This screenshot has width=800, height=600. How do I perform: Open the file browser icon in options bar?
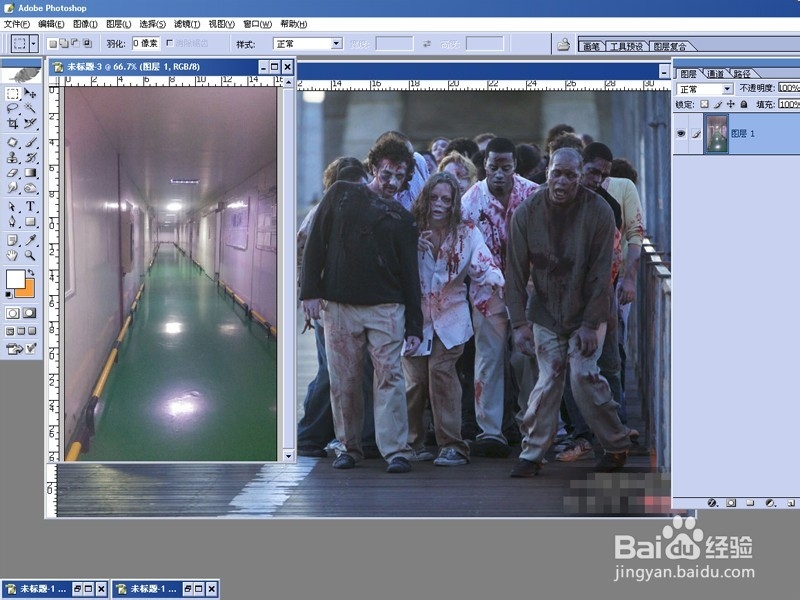(563, 44)
